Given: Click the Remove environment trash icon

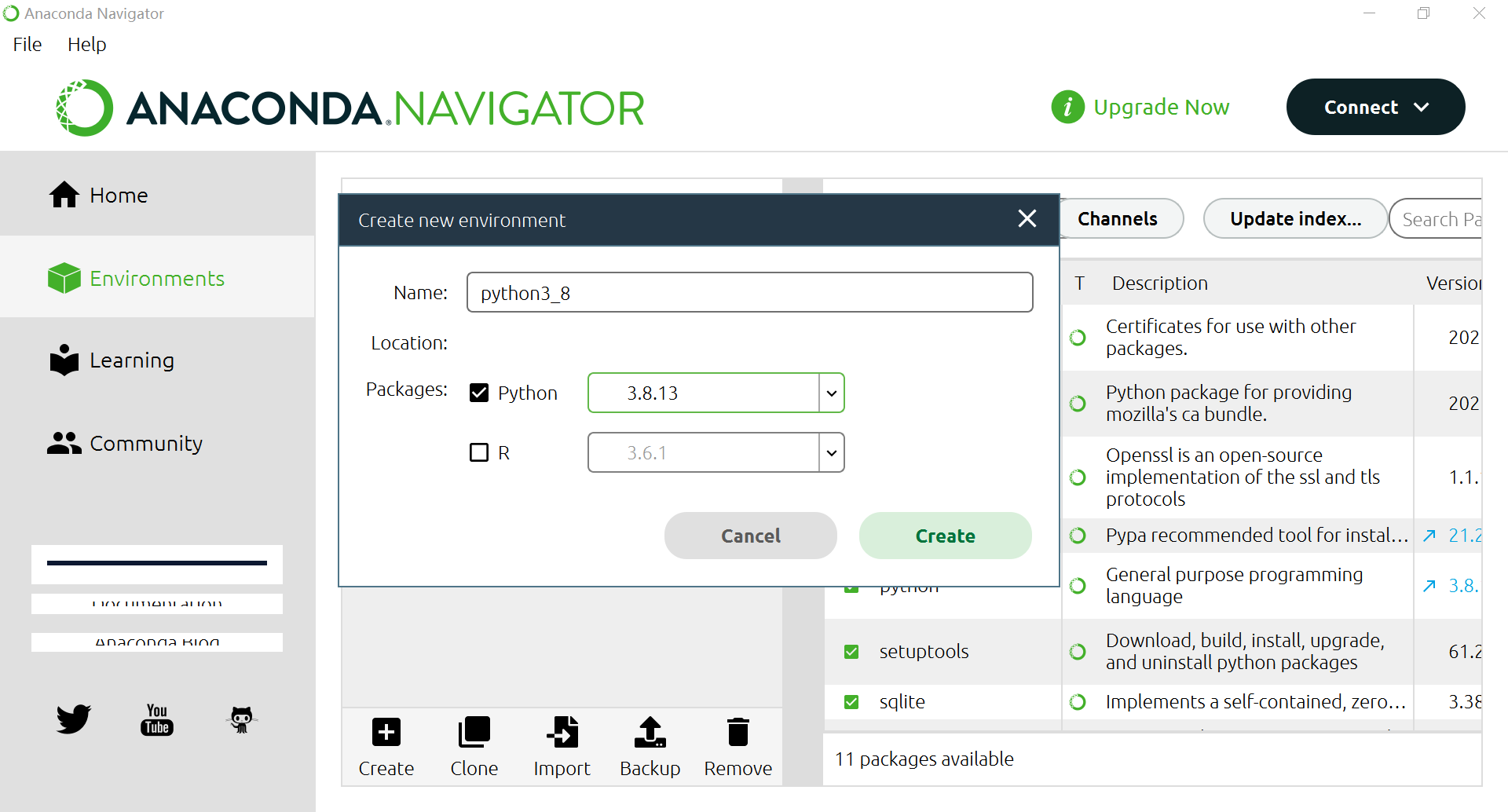Looking at the screenshot, I should [x=738, y=732].
